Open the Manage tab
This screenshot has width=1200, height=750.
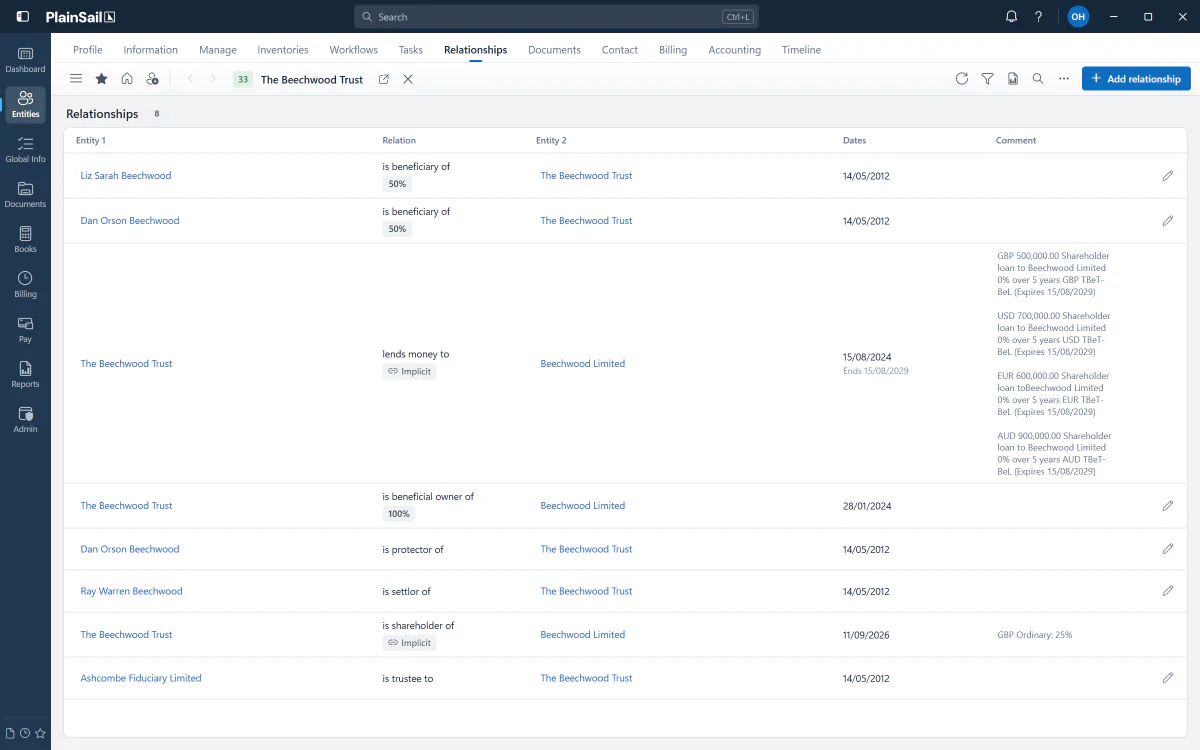(218, 50)
